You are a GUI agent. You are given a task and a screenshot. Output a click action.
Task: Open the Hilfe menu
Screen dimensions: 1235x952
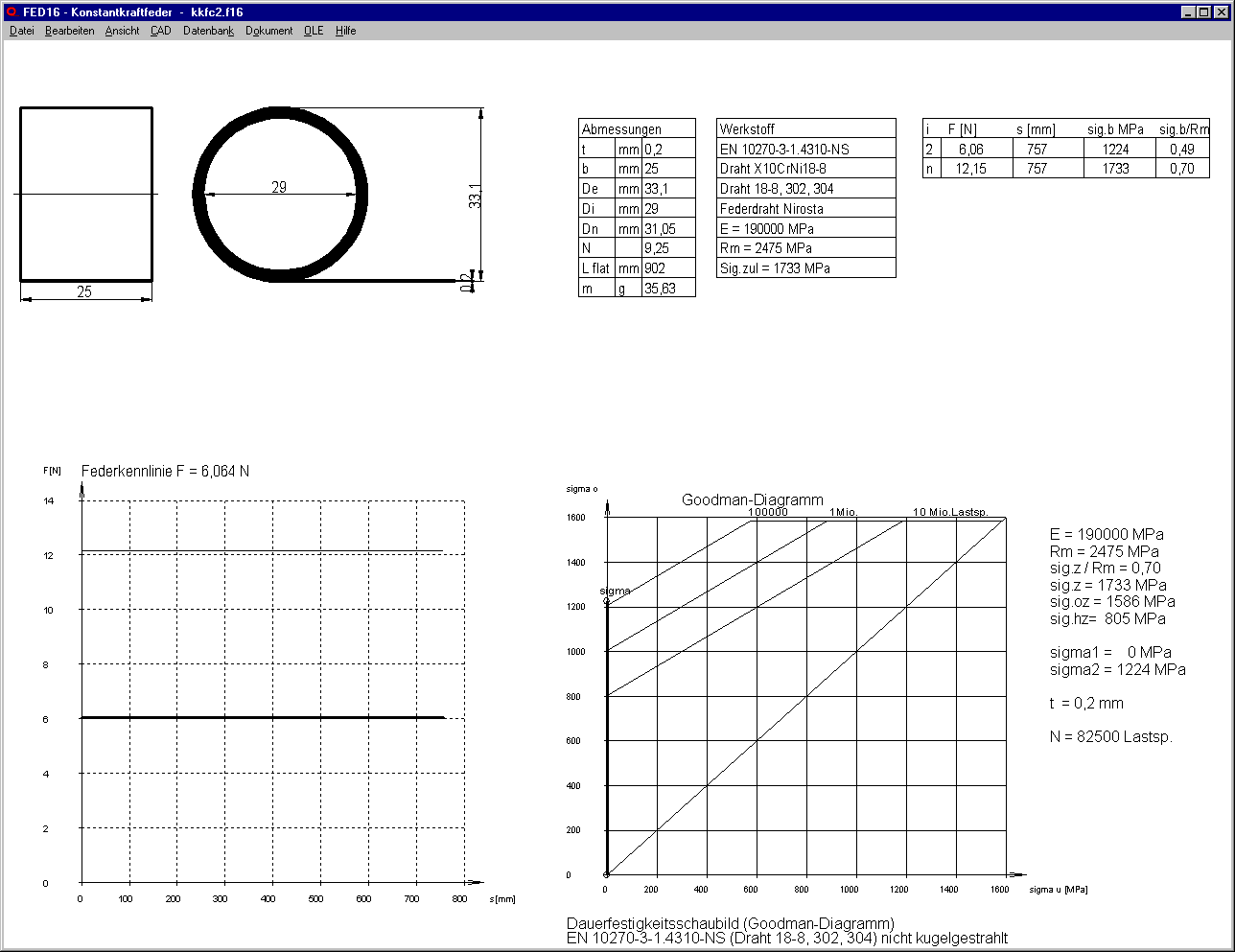click(x=345, y=31)
